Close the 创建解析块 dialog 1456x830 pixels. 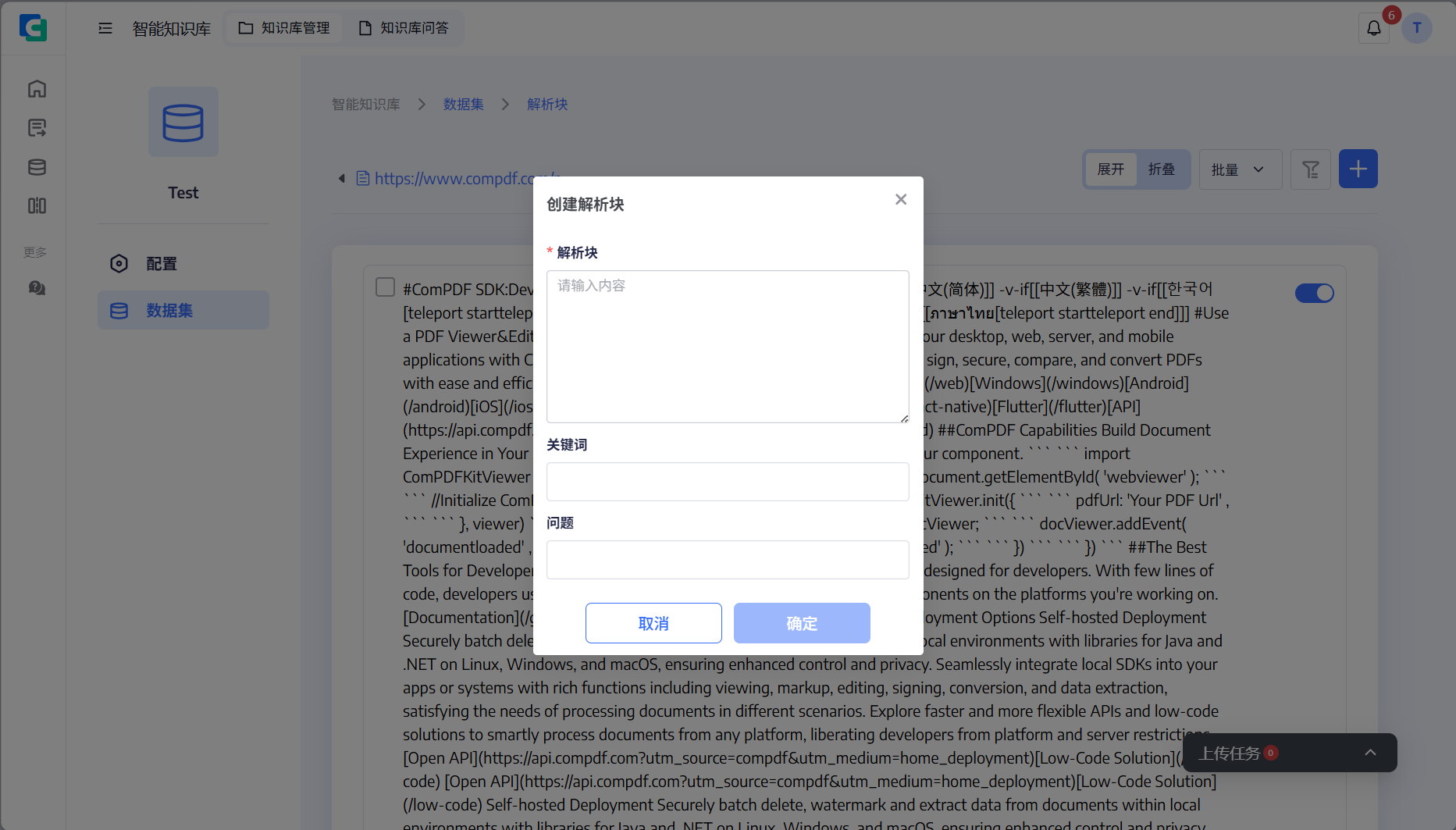[x=901, y=200]
